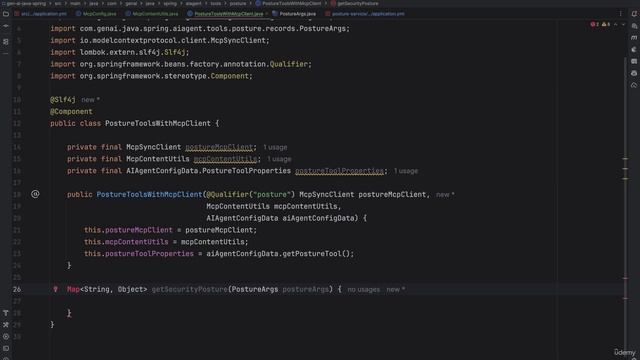
Task: Switch to the McpContentUtils.java tab
Action: pyautogui.click(x=152, y=14)
